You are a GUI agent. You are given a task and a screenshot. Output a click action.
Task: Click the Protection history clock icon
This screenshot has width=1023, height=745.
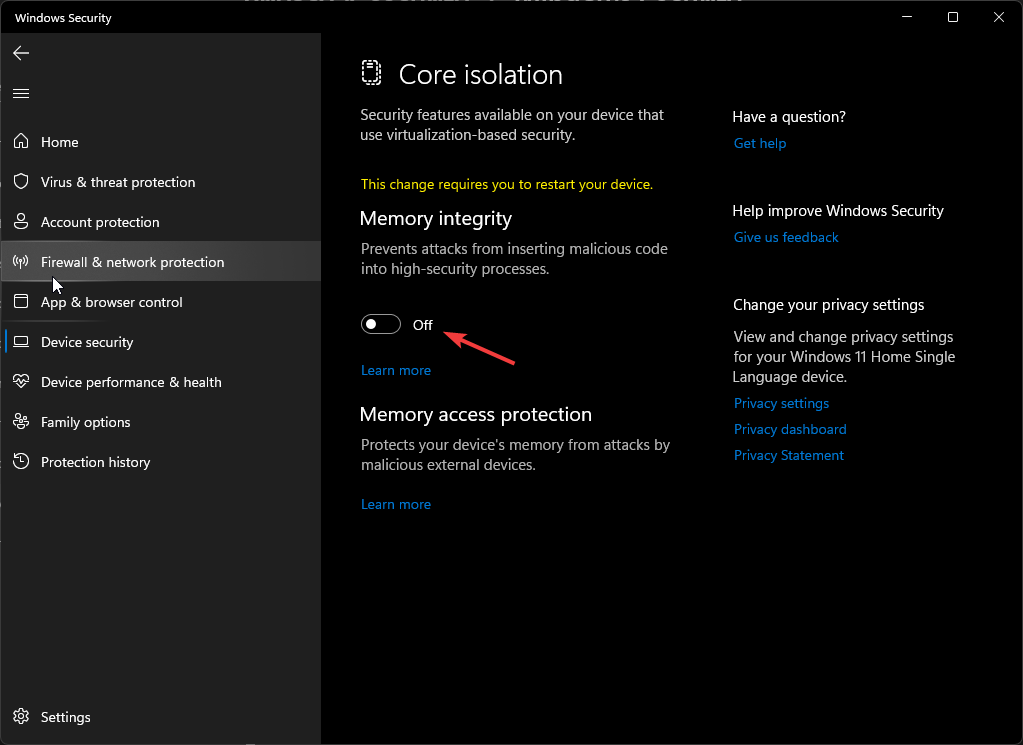point(21,461)
